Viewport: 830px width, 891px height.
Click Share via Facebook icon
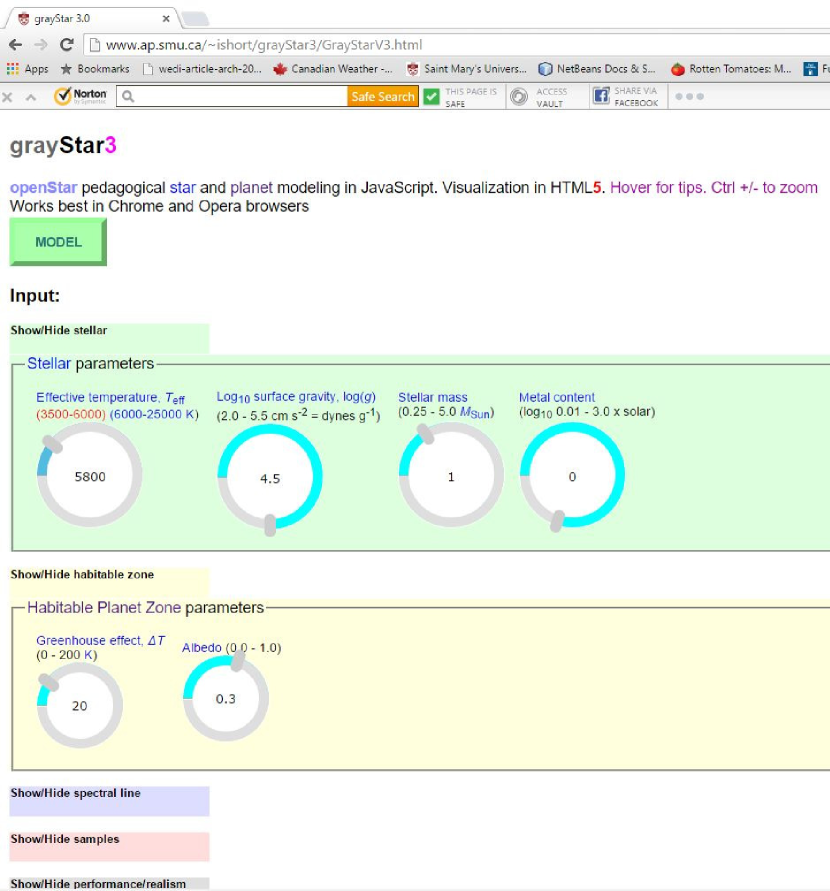coord(601,96)
